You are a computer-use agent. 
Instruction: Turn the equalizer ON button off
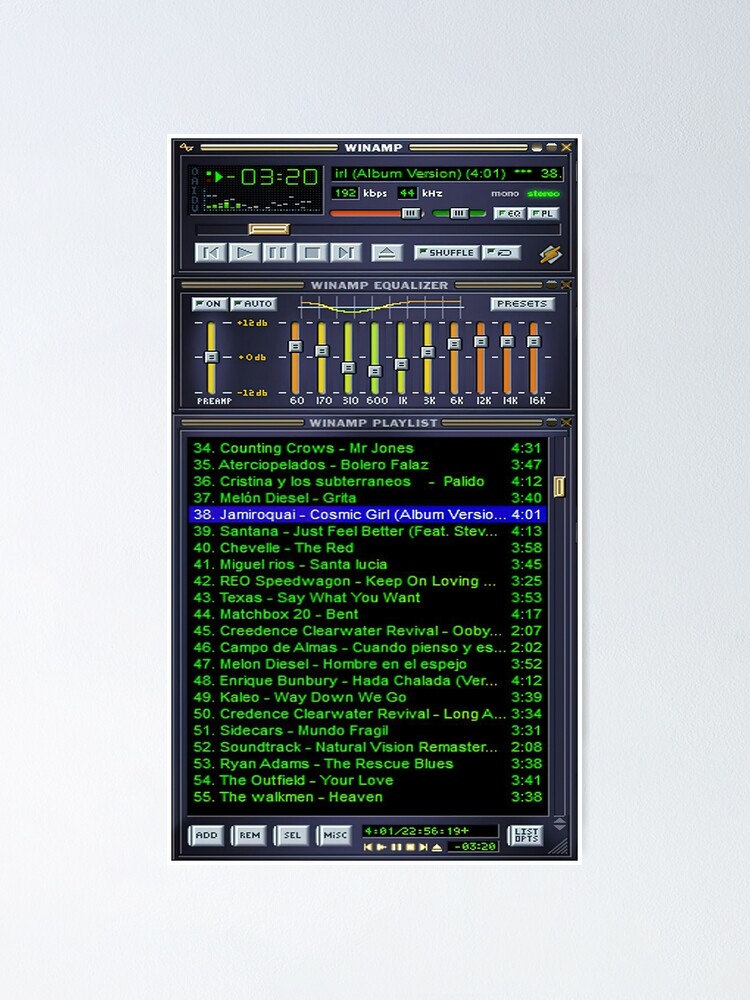(x=209, y=304)
